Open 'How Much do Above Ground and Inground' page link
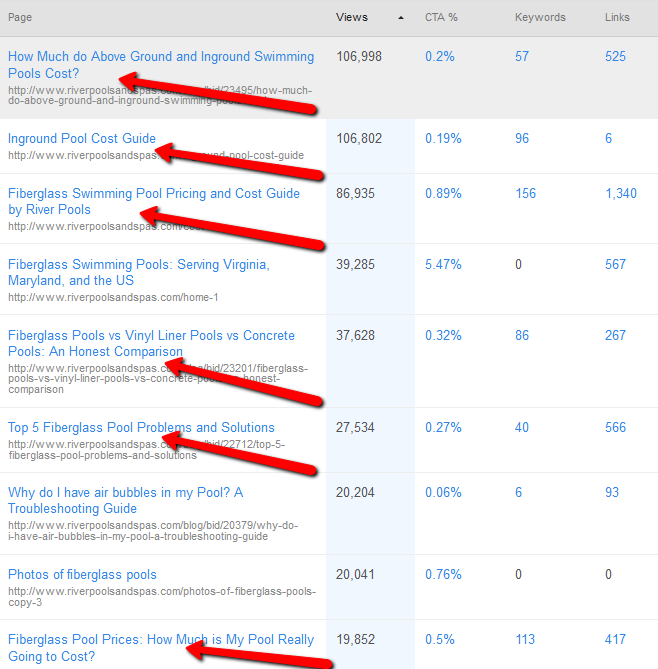This screenshot has width=658, height=669. tap(160, 57)
